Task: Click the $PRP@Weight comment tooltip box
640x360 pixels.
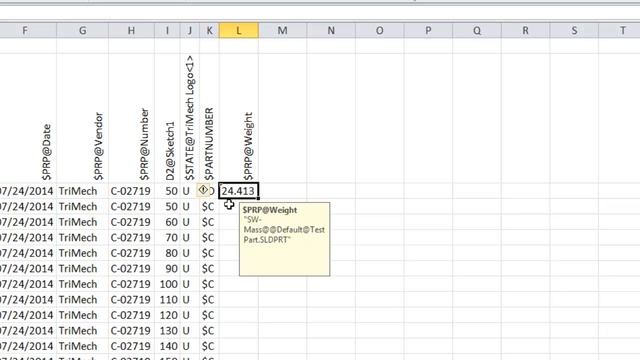Action: click(x=284, y=239)
